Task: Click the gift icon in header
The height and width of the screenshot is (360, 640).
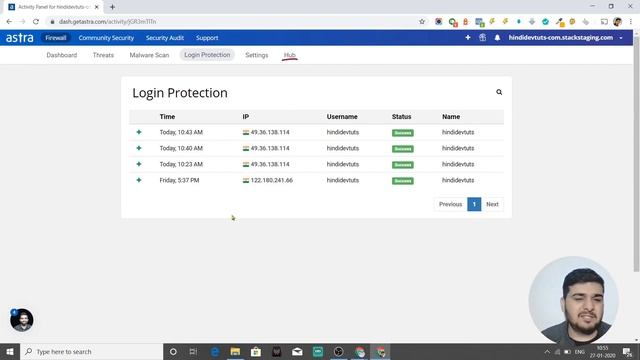Action: [482, 38]
